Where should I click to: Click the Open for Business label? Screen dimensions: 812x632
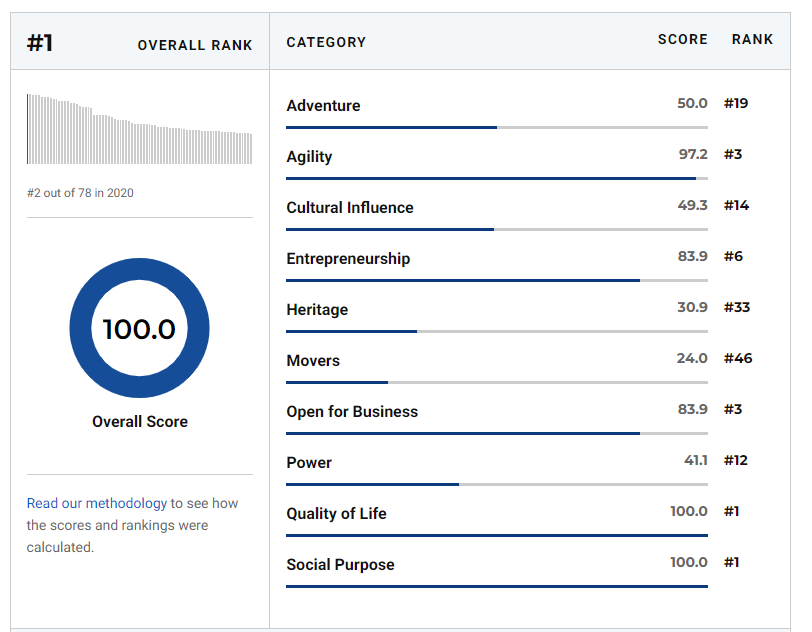pos(352,412)
